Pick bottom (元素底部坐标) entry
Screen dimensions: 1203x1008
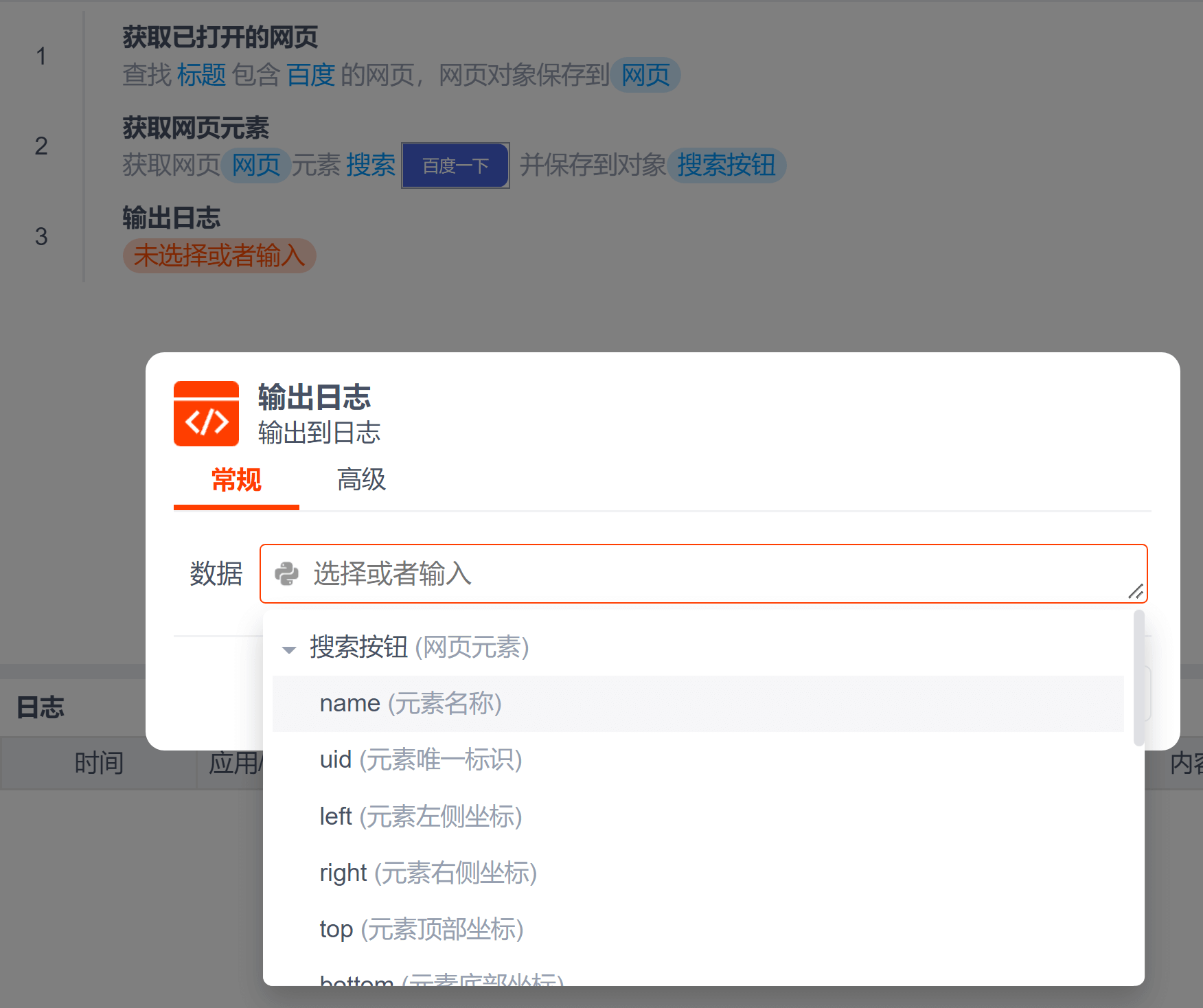tap(441, 979)
